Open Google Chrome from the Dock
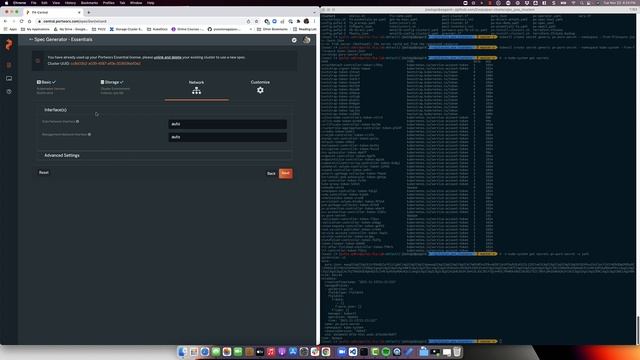The image size is (640, 360). coord(326,351)
